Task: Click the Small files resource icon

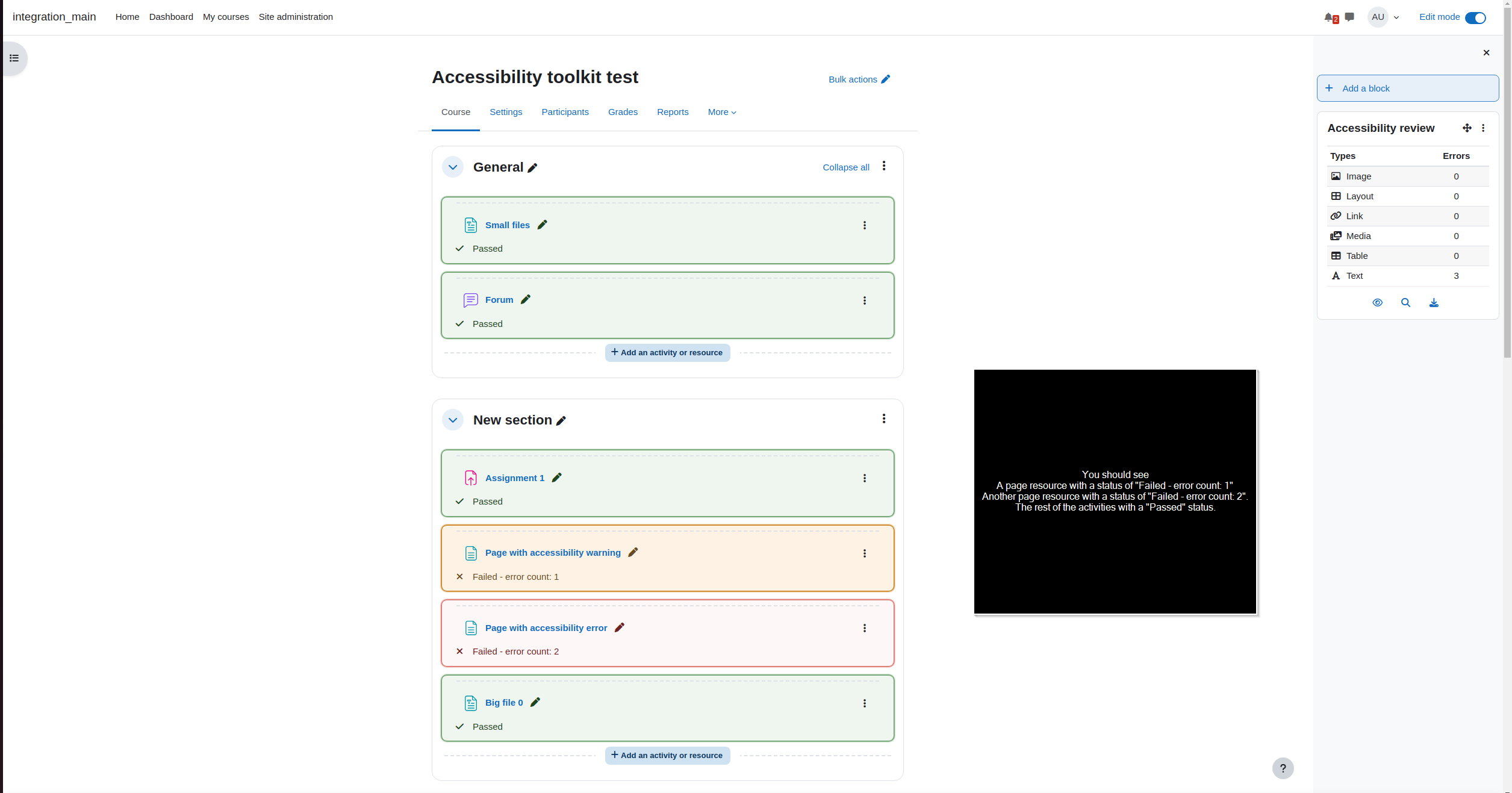Action: tap(471, 225)
